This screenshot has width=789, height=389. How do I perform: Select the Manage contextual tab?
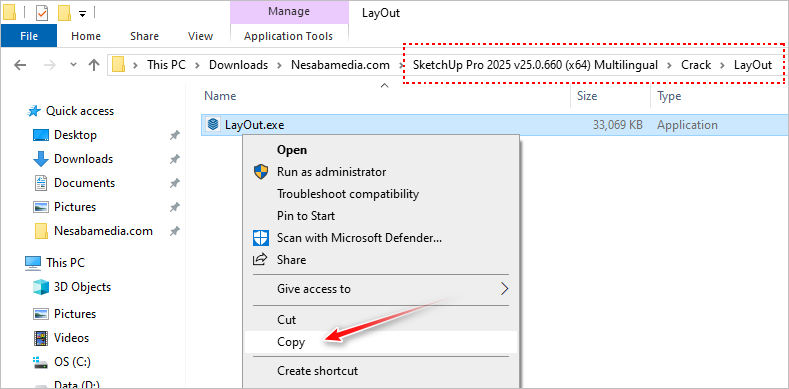coord(289,12)
